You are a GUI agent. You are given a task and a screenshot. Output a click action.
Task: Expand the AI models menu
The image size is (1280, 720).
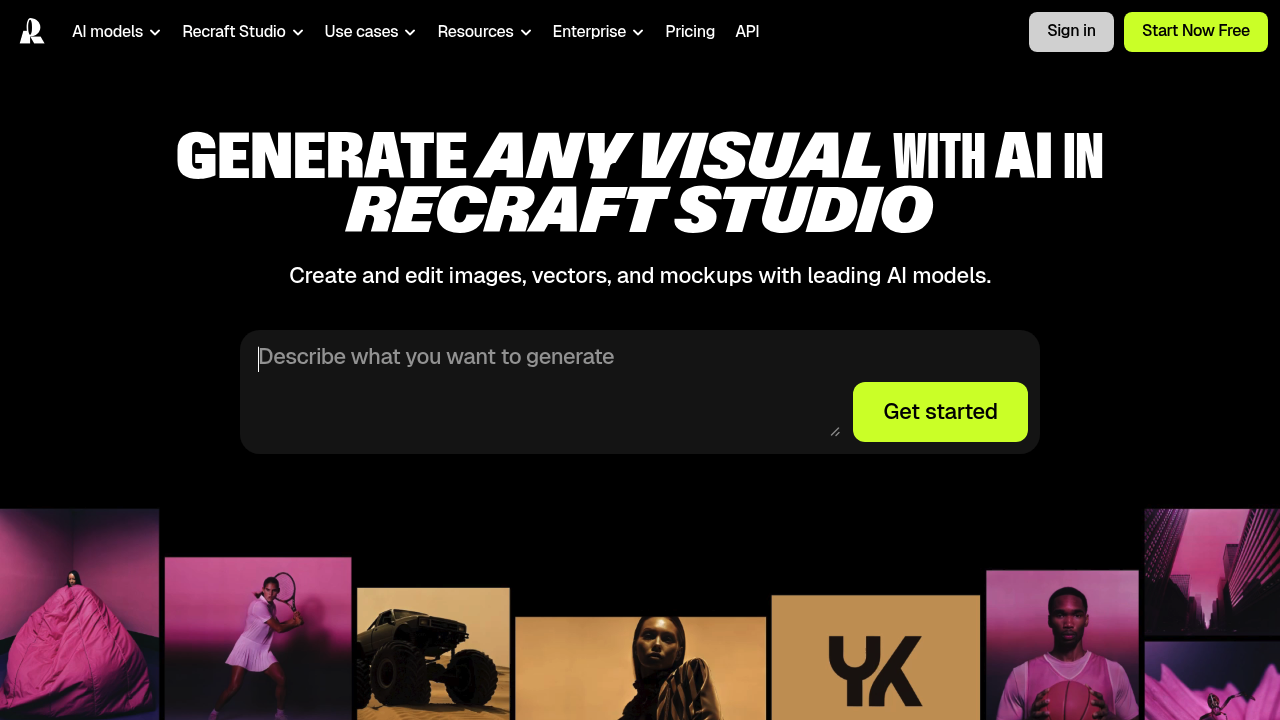pyautogui.click(x=107, y=32)
